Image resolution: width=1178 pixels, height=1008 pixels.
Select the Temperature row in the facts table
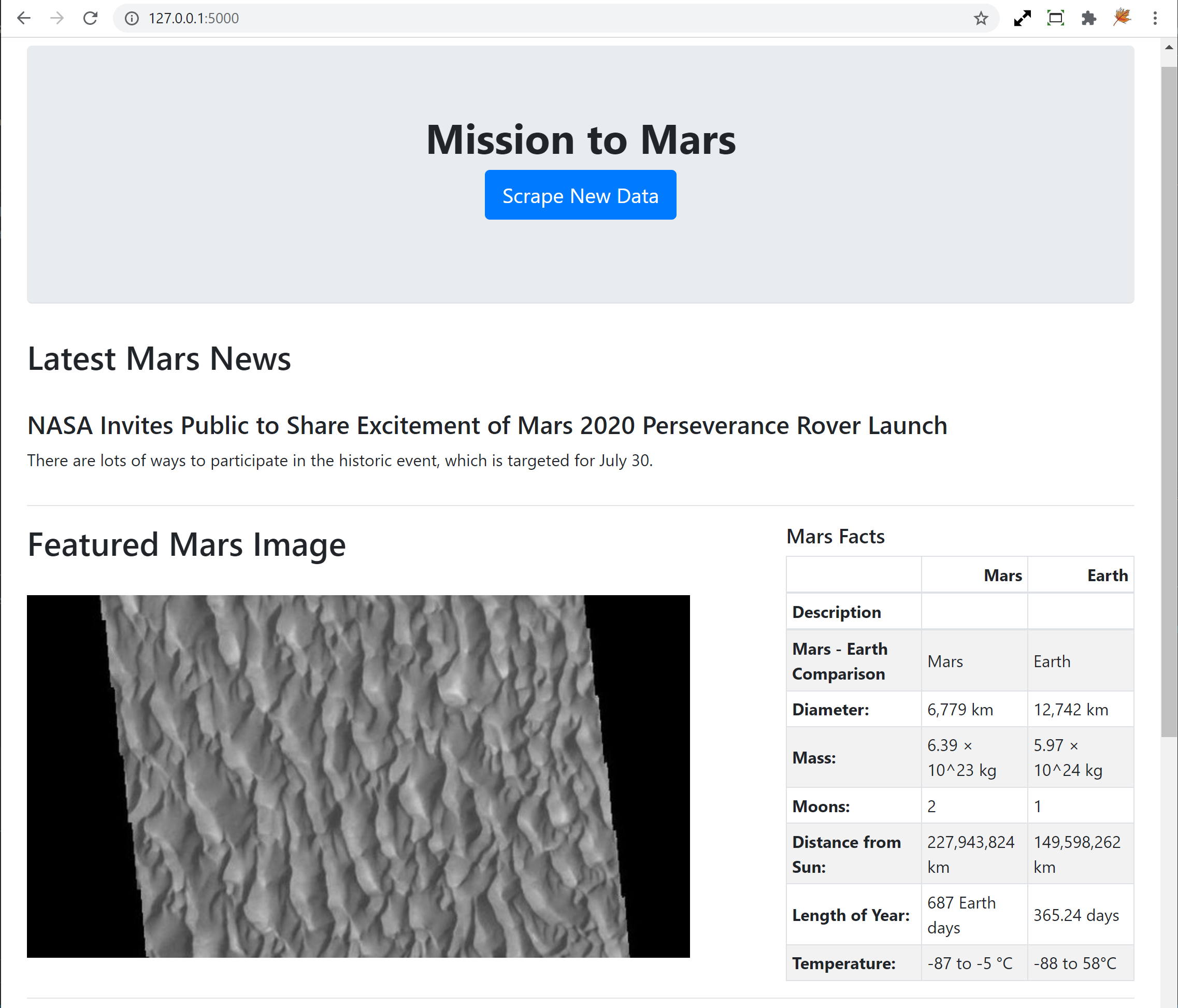844,963
